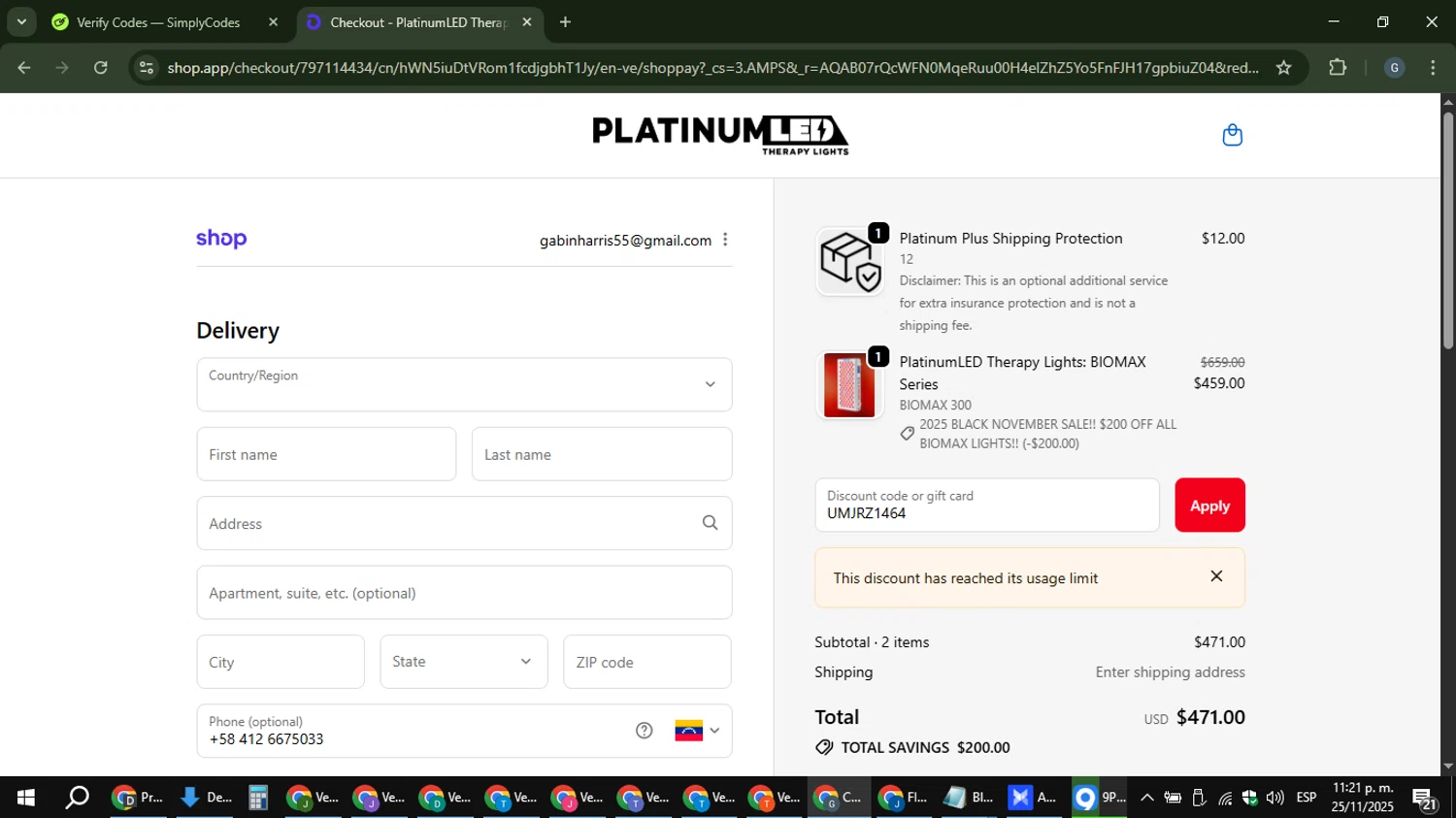This screenshot has height=818, width=1456.
Task: Reload the checkout page
Action: [101, 68]
